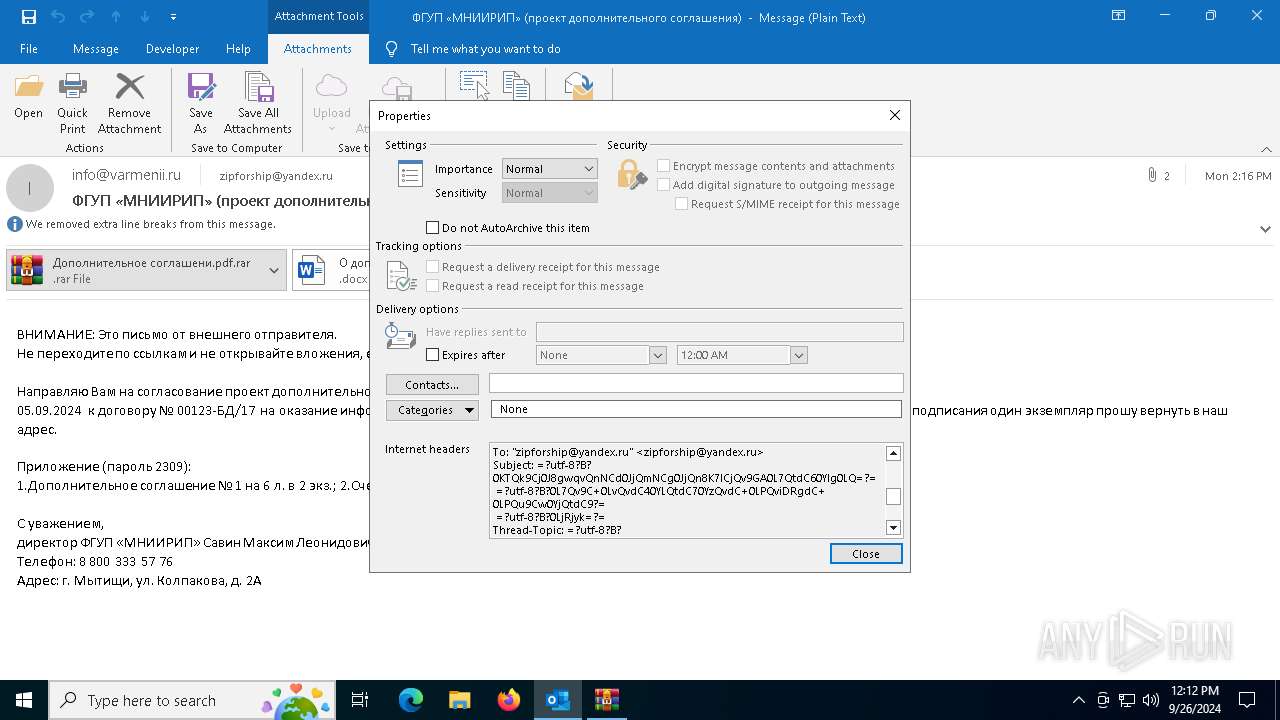
Task: Open the Expires after time dropdown
Action: (799, 355)
